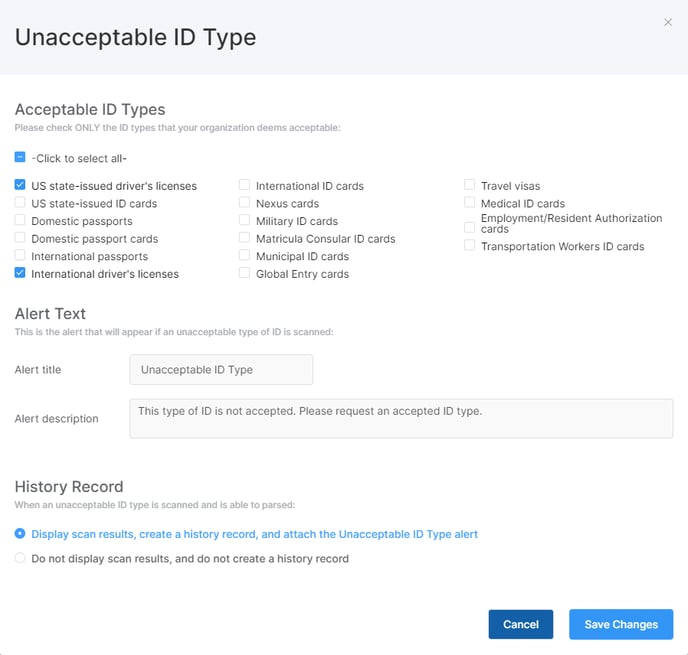The height and width of the screenshot is (655, 688).
Task: Enable Nexus cards checkbox
Action: (244, 202)
